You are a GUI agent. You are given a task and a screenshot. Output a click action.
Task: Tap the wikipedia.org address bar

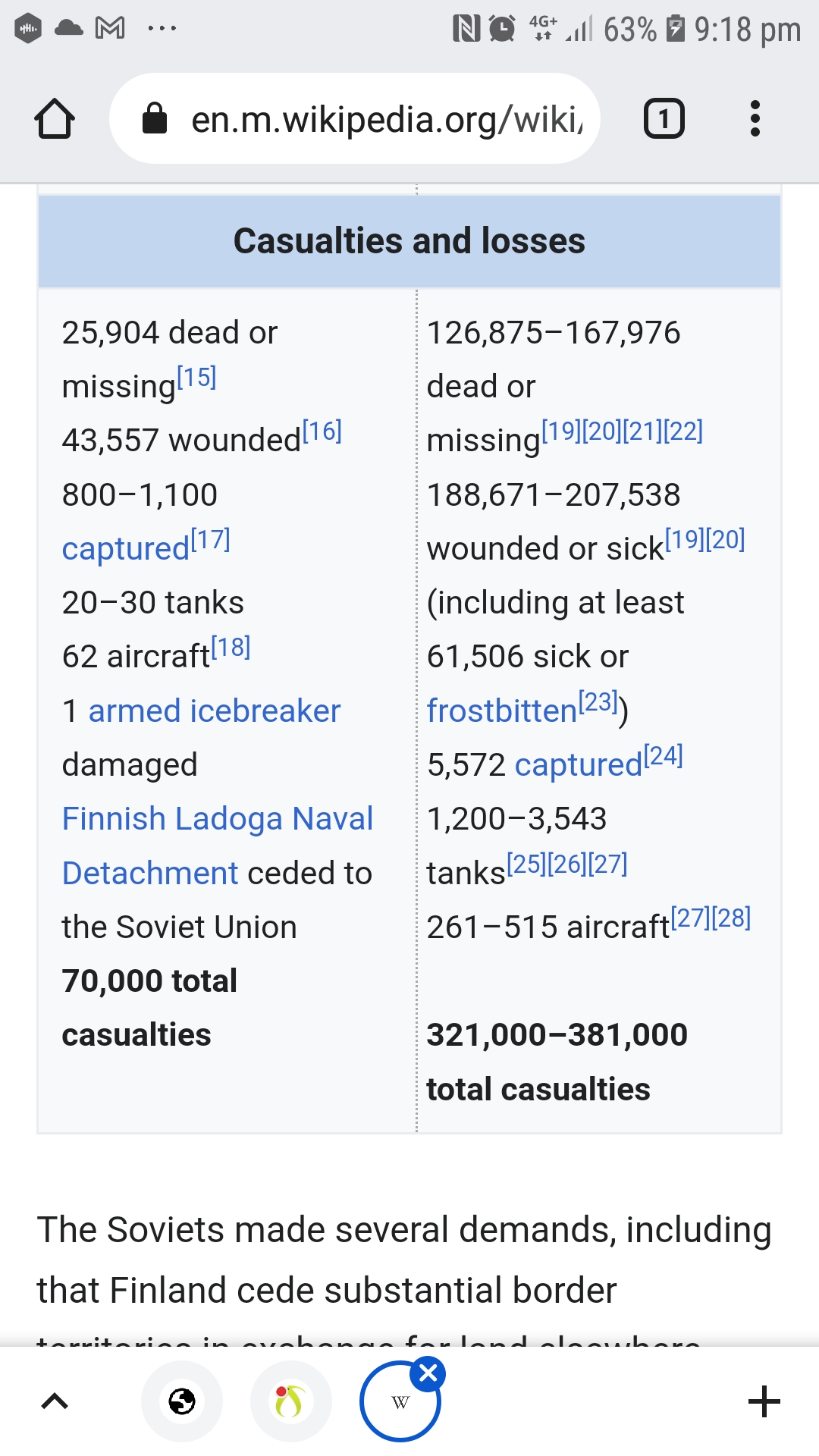387,119
